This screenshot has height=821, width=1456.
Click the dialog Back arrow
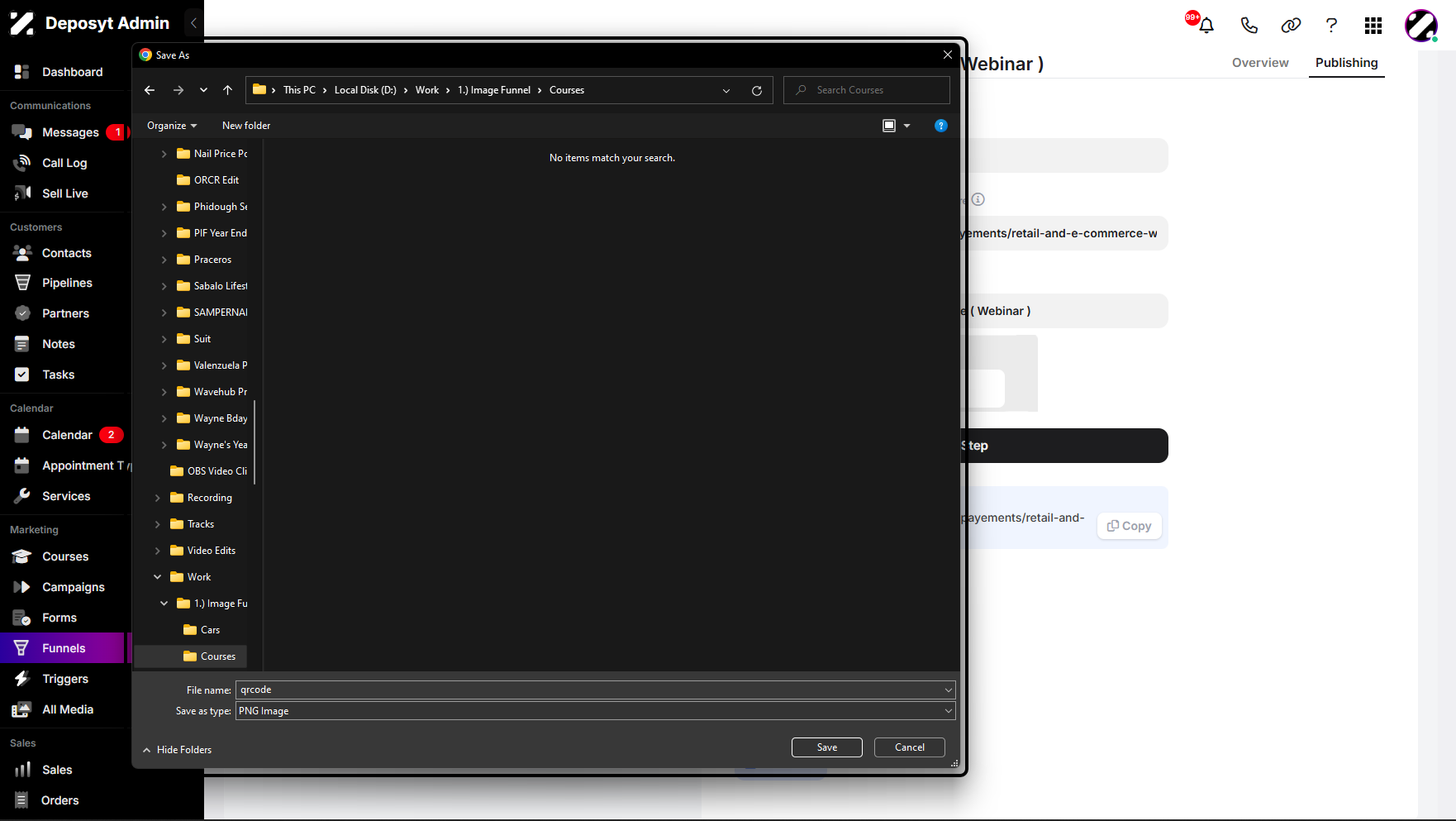coord(150,90)
